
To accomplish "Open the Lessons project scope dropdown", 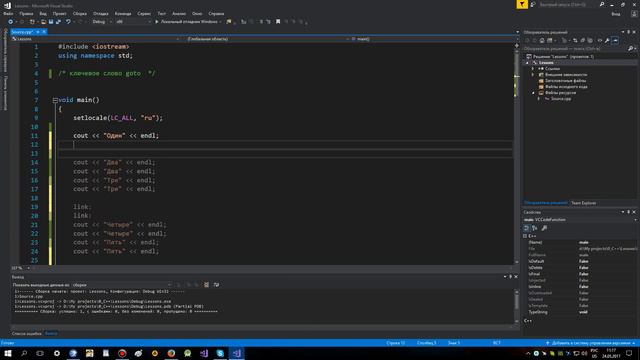I will click(x=96, y=39).
